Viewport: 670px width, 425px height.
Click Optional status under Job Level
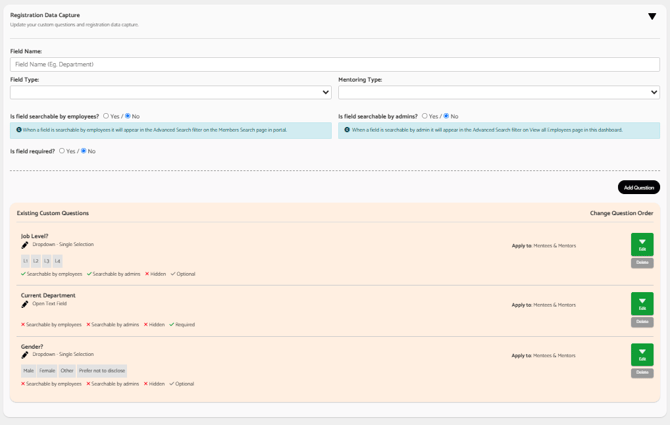(x=183, y=274)
